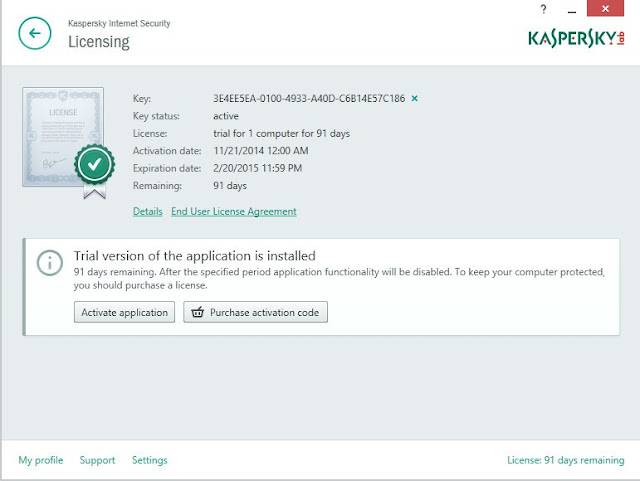This screenshot has width=640, height=481.
Task: Minimize the Kaspersky window
Action: pyautogui.click(x=572, y=11)
